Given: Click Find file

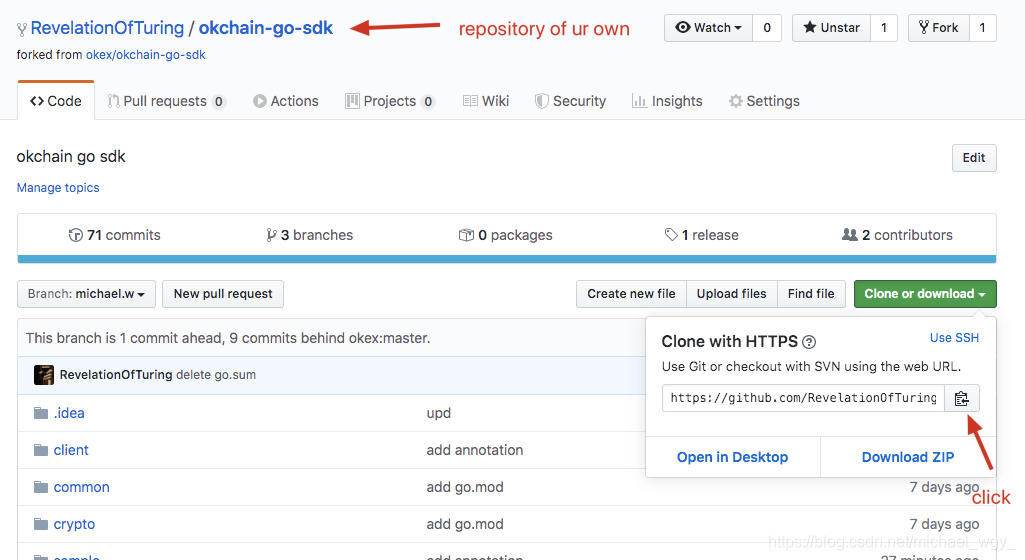Looking at the screenshot, I should click(811, 294).
